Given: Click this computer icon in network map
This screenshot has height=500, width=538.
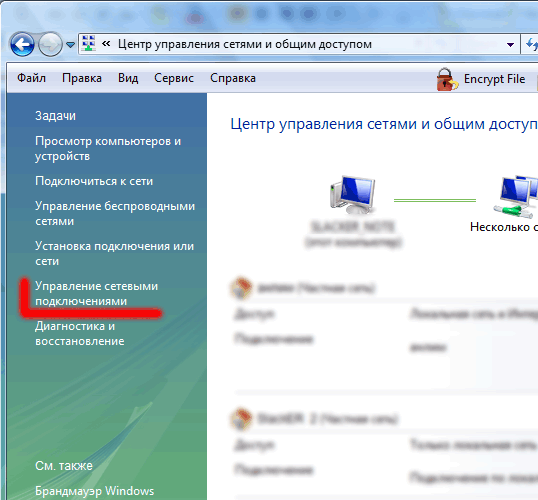Looking at the screenshot, I should [x=352, y=195].
